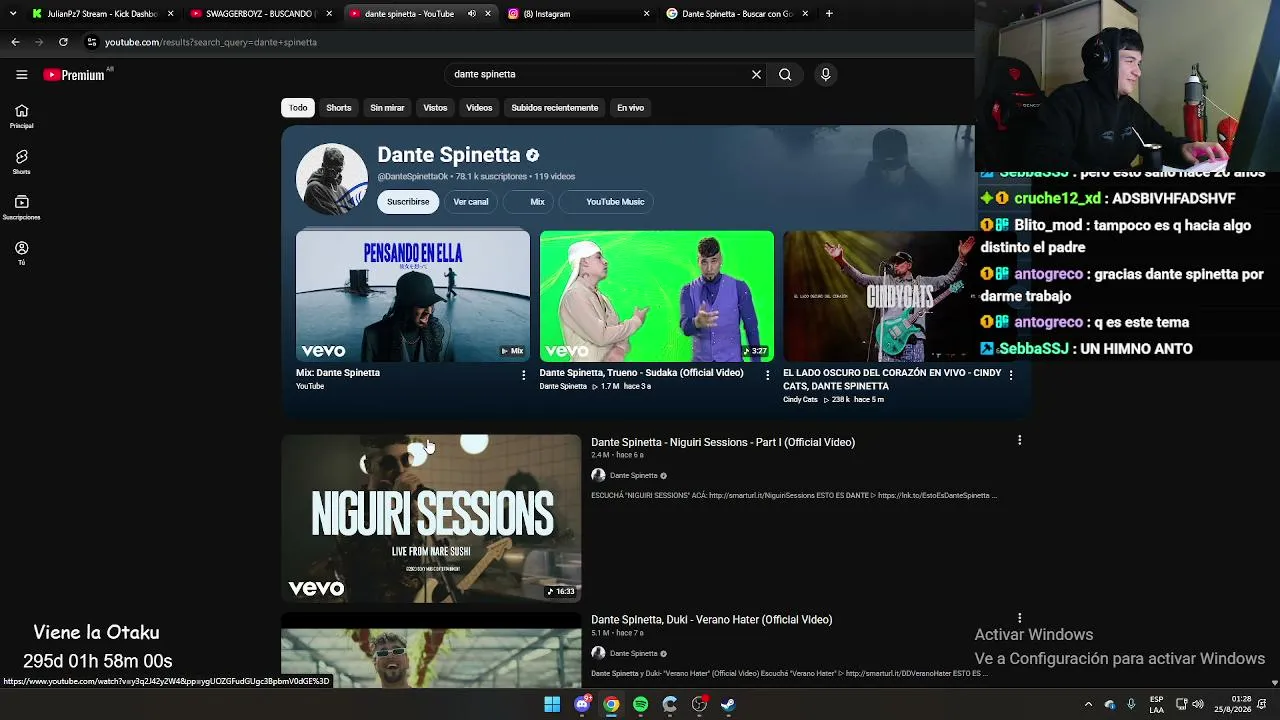
Task: Open Principal home in the sidebar
Action: 22,116
